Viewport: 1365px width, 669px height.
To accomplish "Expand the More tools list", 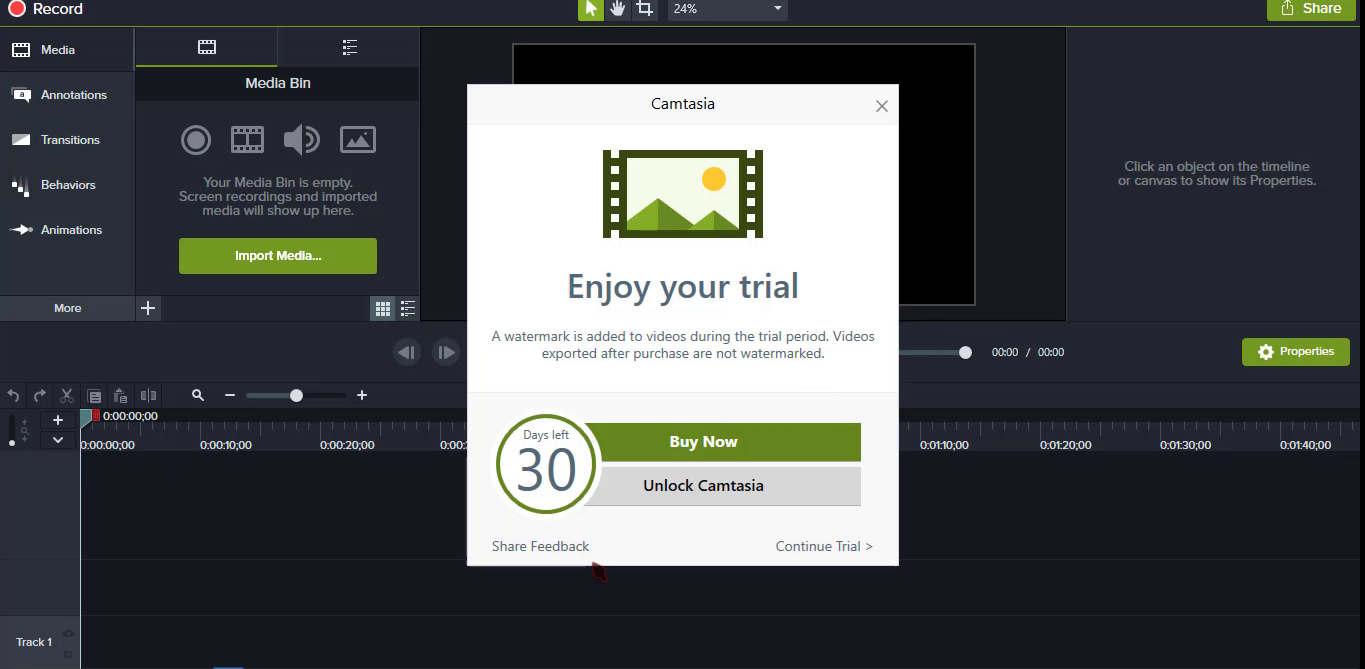I will 67,308.
